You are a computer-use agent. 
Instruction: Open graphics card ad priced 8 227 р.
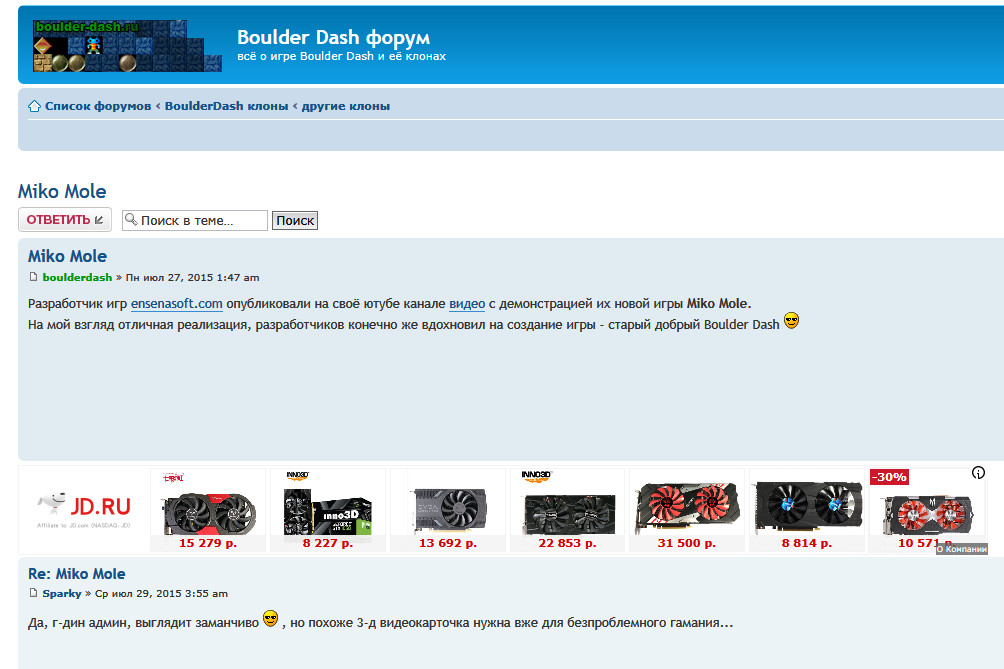click(x=328, y=510)
